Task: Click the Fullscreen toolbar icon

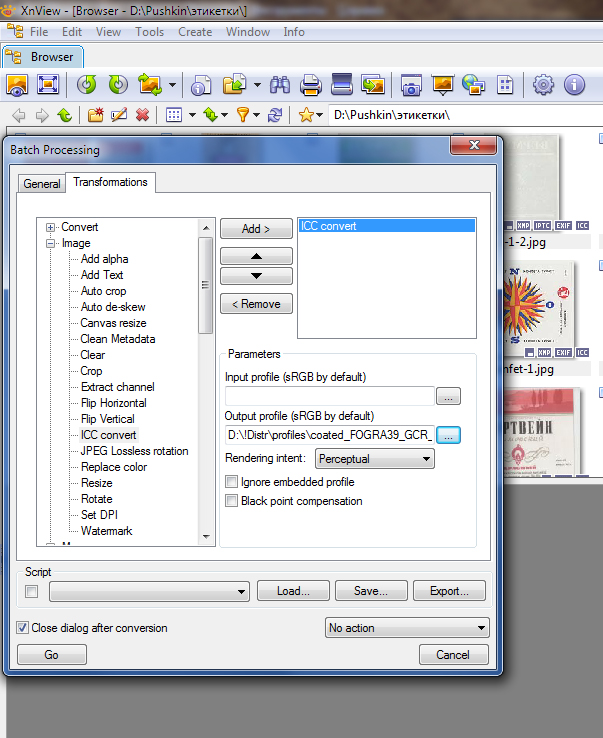Action: click(48, 85)
